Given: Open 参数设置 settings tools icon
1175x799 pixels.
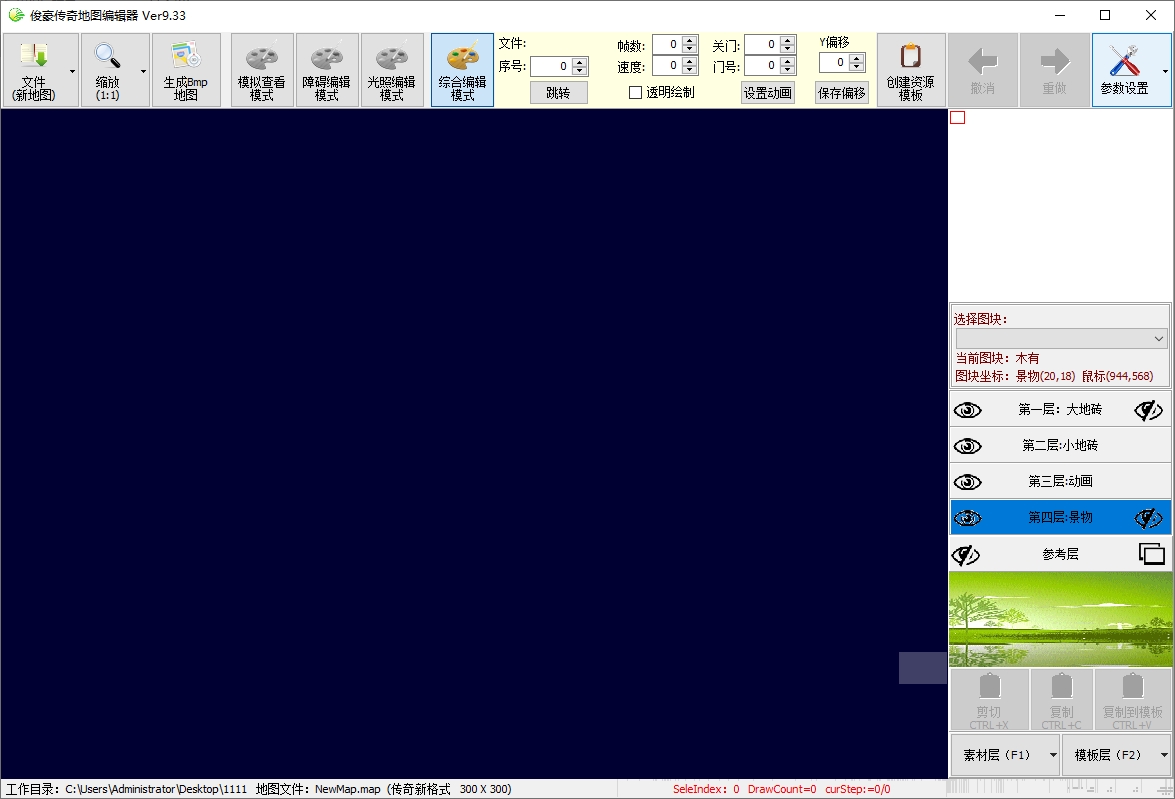Looking at the screenshot, I should pos(1125,70).
